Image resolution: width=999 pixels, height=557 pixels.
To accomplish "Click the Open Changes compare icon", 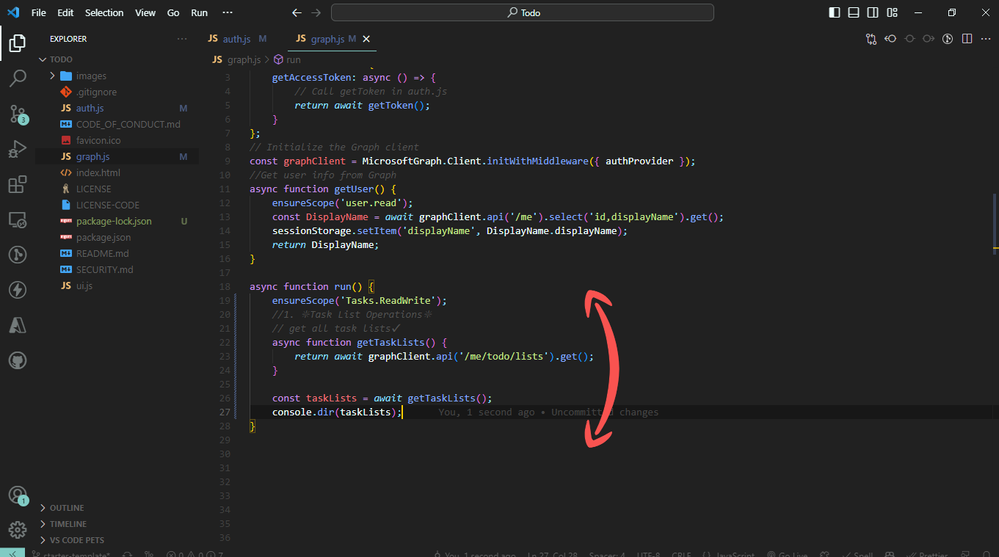I will [x=871, y=39].
